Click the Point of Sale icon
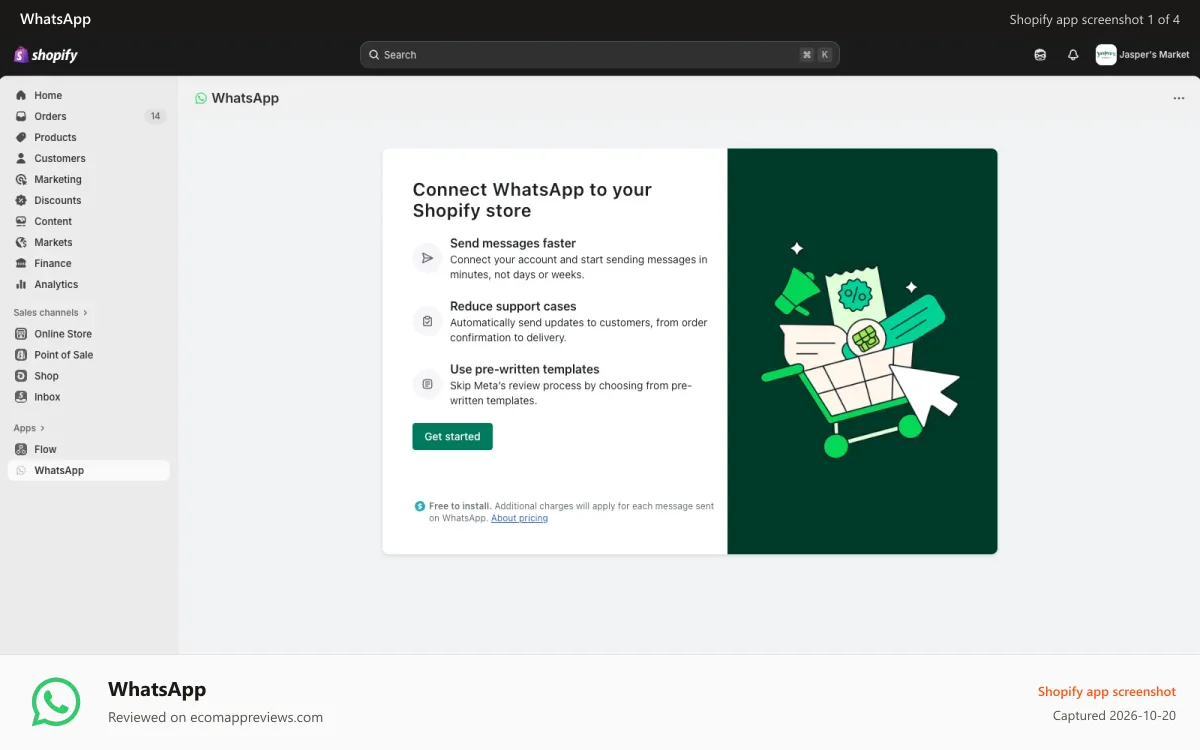The image size is (1200, 750). tap(21, 355)
